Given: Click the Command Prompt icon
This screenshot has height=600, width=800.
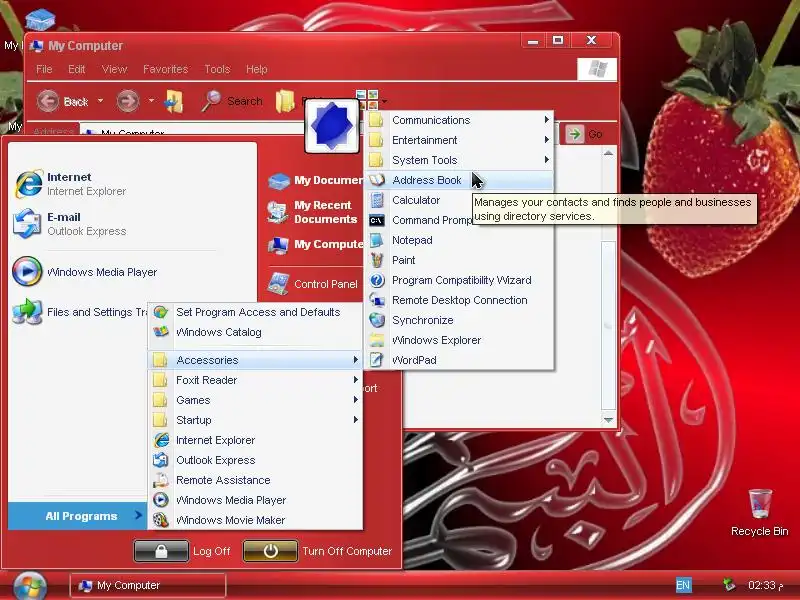Looking at the screenshot, I should point(377,220).
